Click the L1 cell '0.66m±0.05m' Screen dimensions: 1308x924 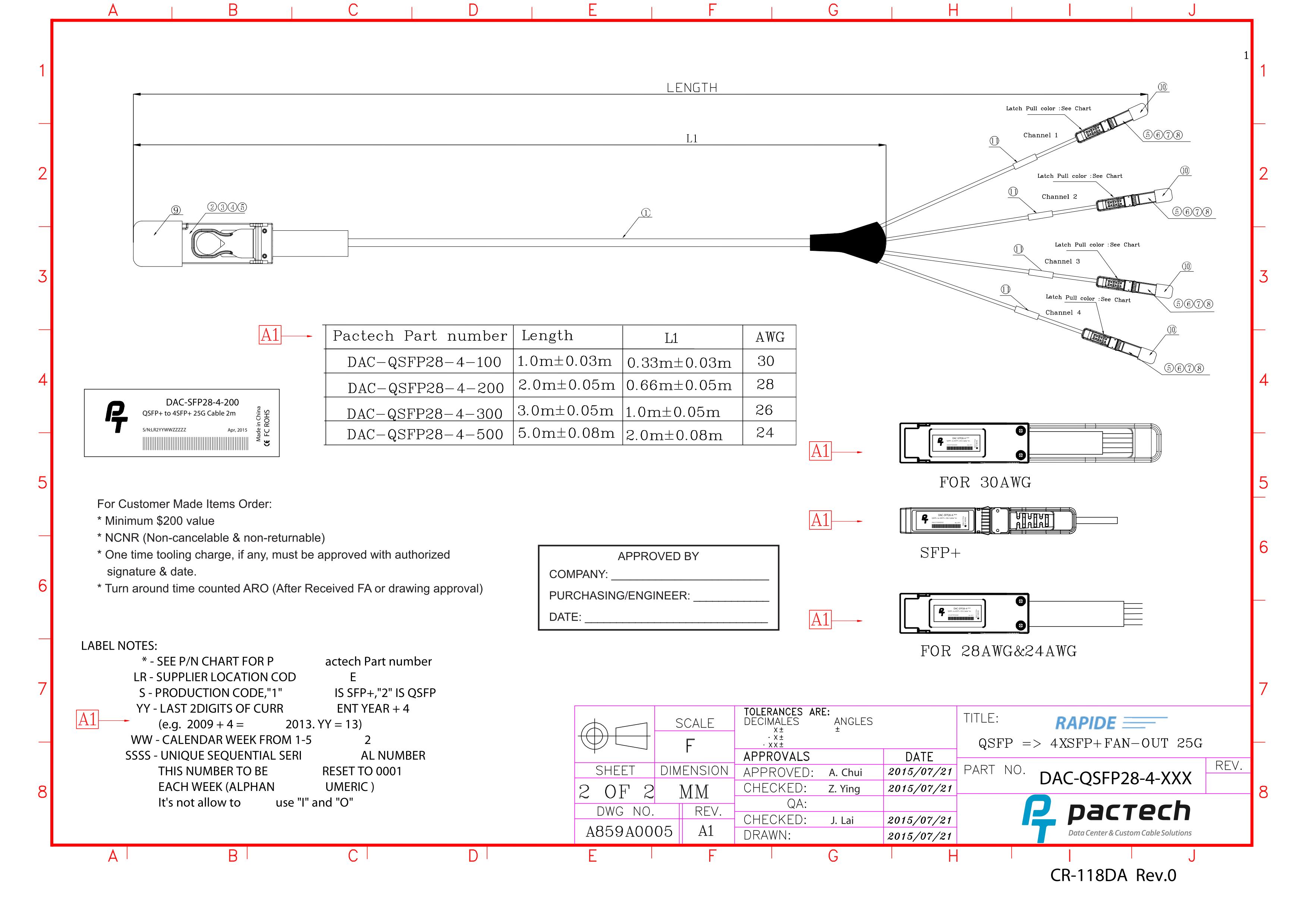coord(679,385)
